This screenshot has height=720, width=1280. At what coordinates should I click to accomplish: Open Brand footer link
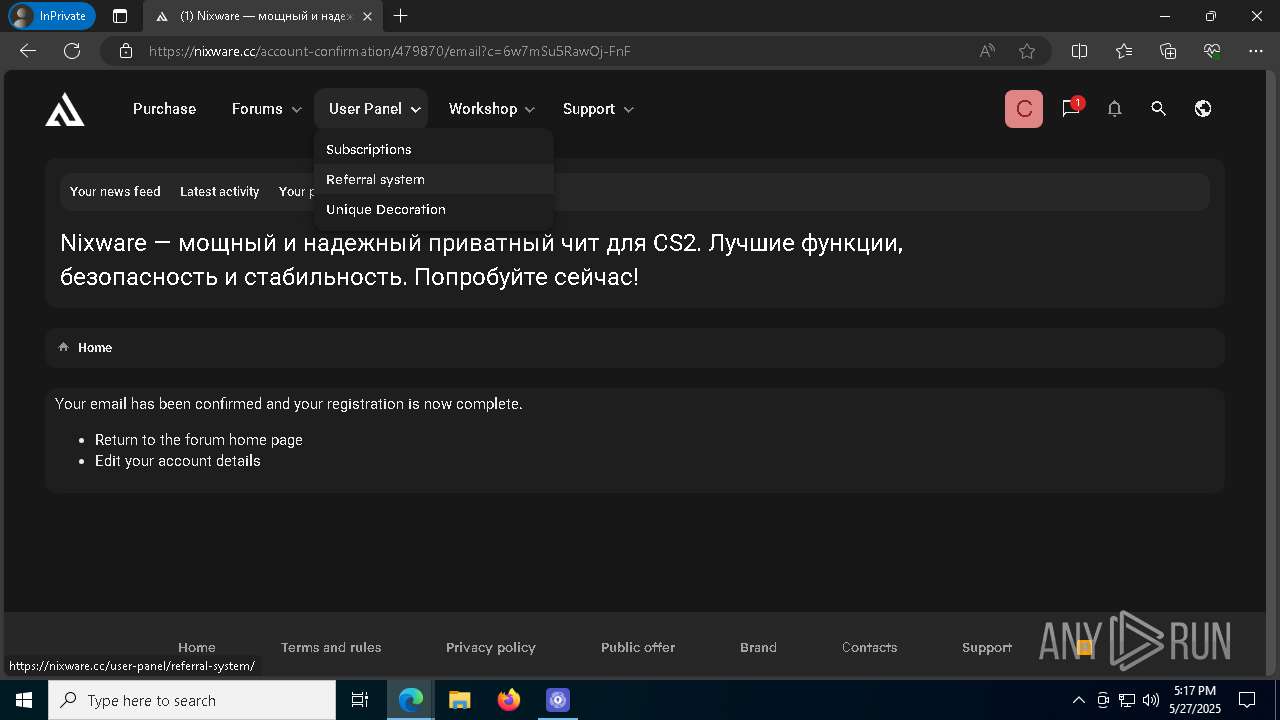(x=758, y=647)
